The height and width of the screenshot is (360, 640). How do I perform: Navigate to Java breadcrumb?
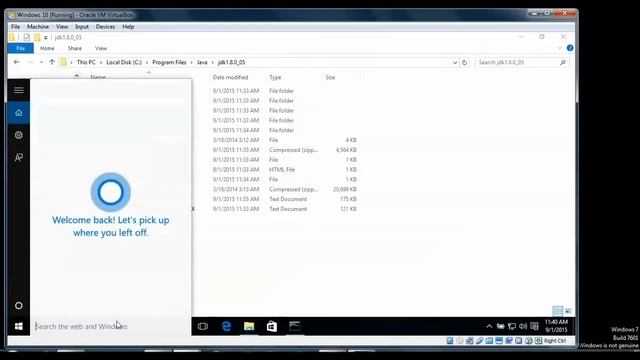(202, 62)
